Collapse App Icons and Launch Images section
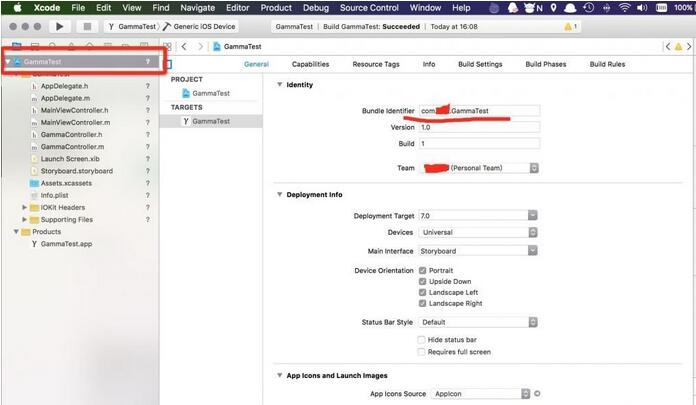Screen dimensions: 696x405 click(280, 375)
